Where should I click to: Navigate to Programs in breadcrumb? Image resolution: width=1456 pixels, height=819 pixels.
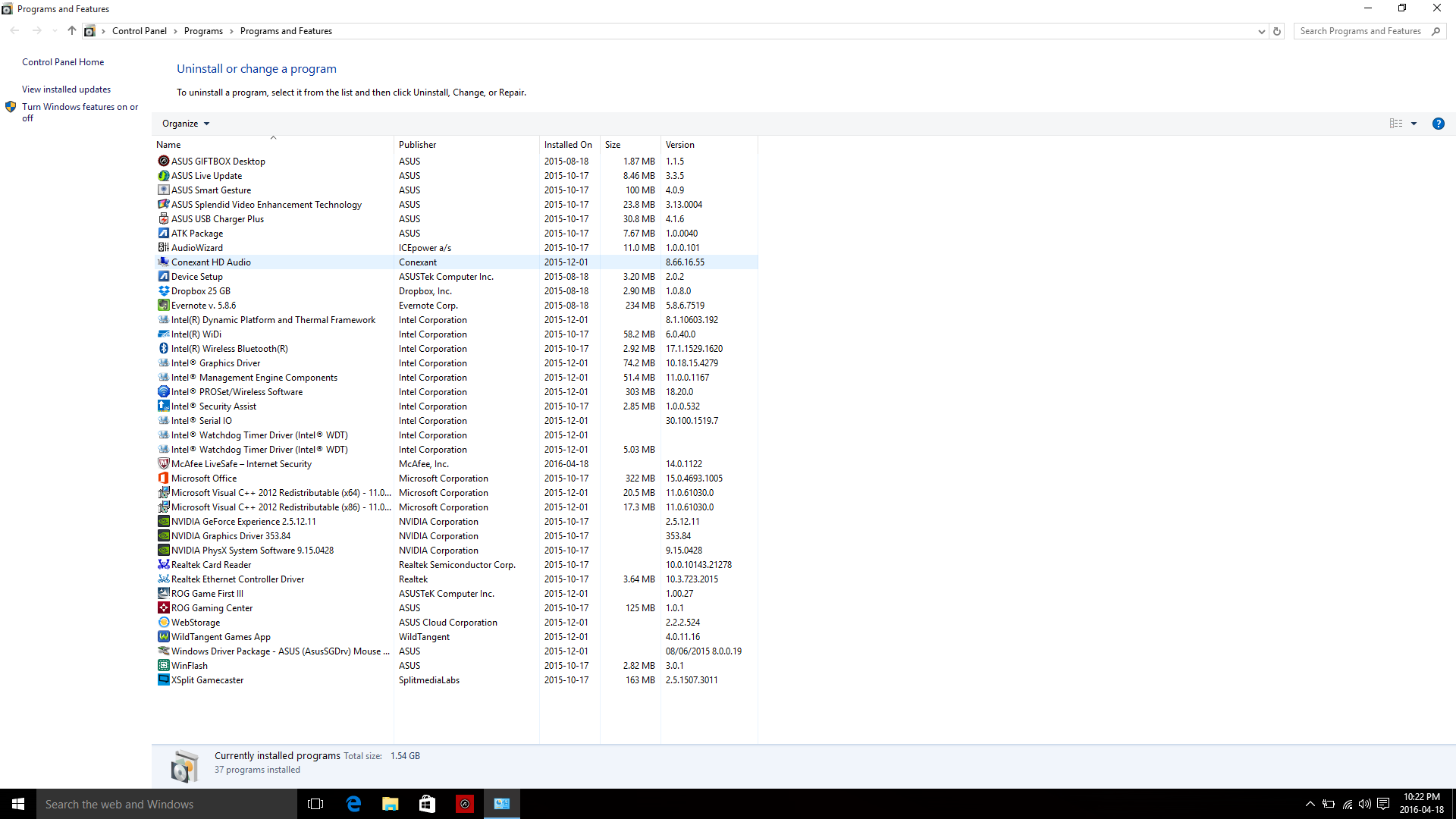pyautogui.click(x=203, y=31)
